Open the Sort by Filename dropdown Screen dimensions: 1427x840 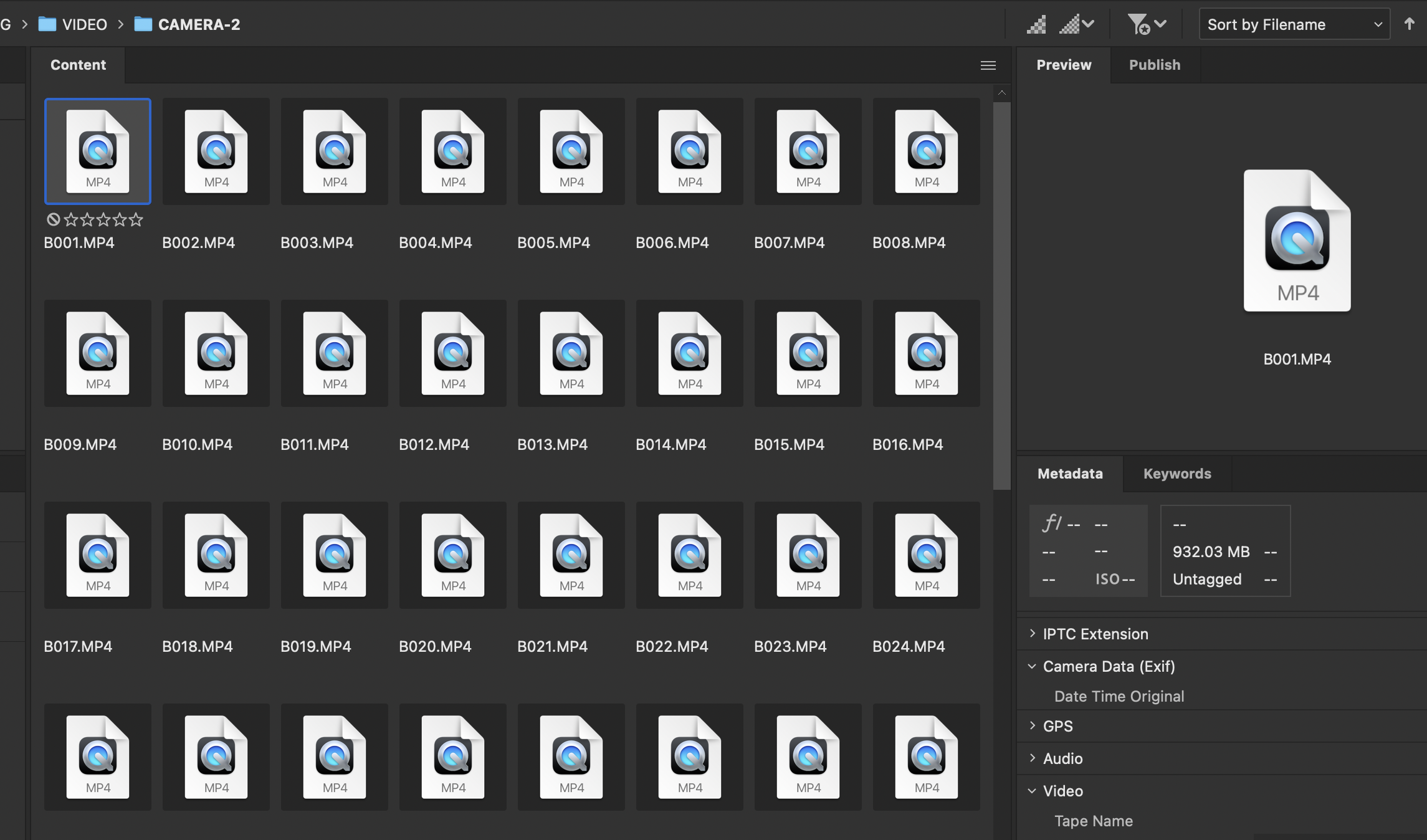point(1294,24)
